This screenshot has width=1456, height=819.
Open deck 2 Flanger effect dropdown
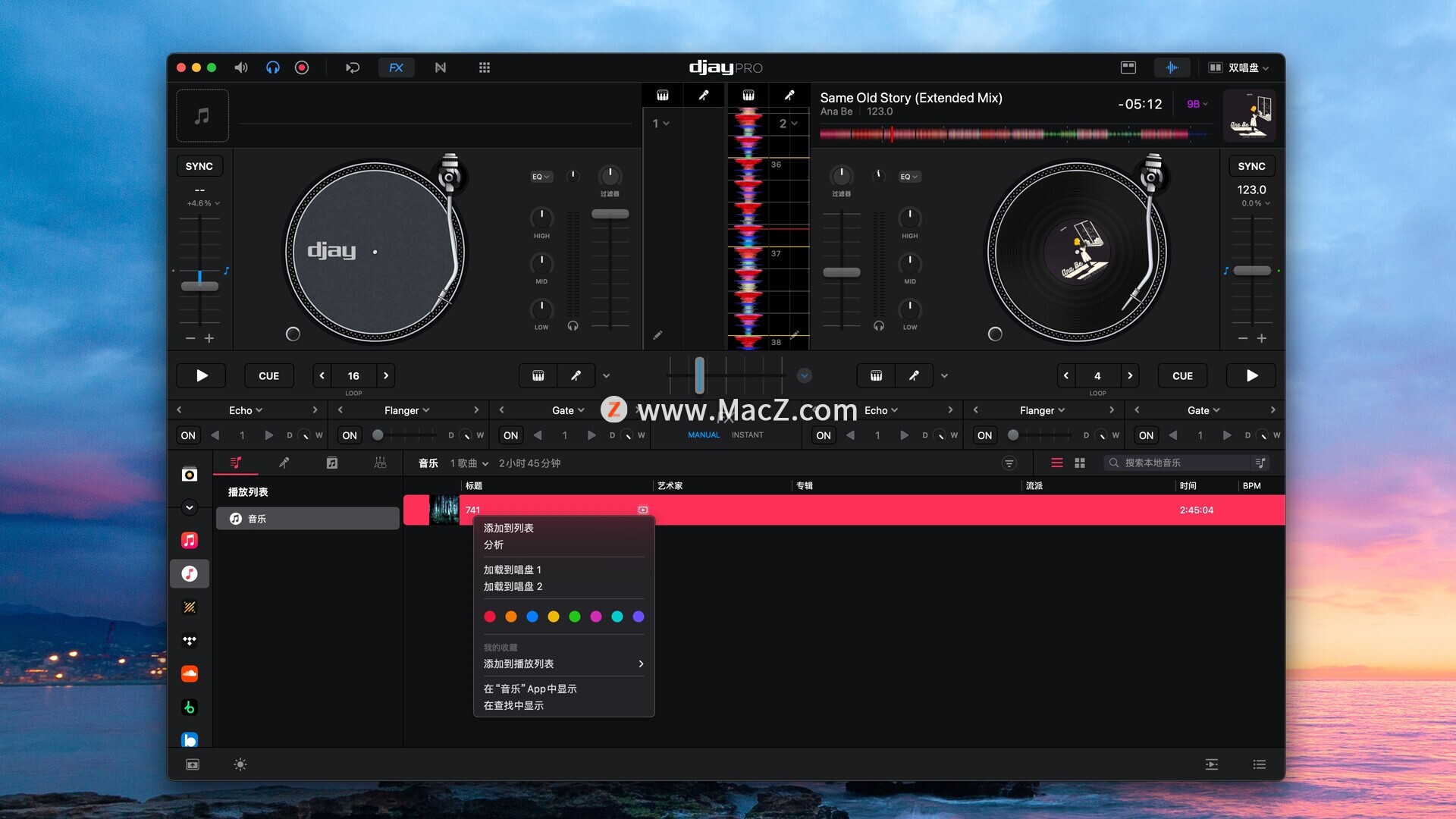(1042, 410)
